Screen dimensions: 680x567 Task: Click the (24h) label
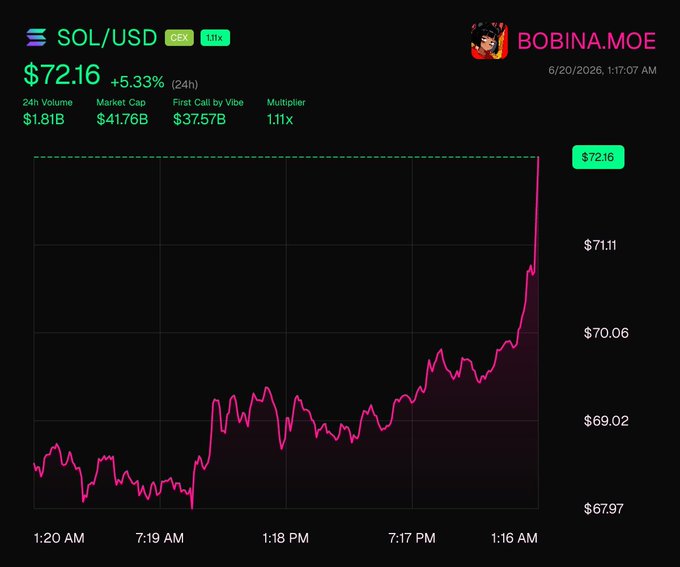pyautogui.click(x=185, y=84)
